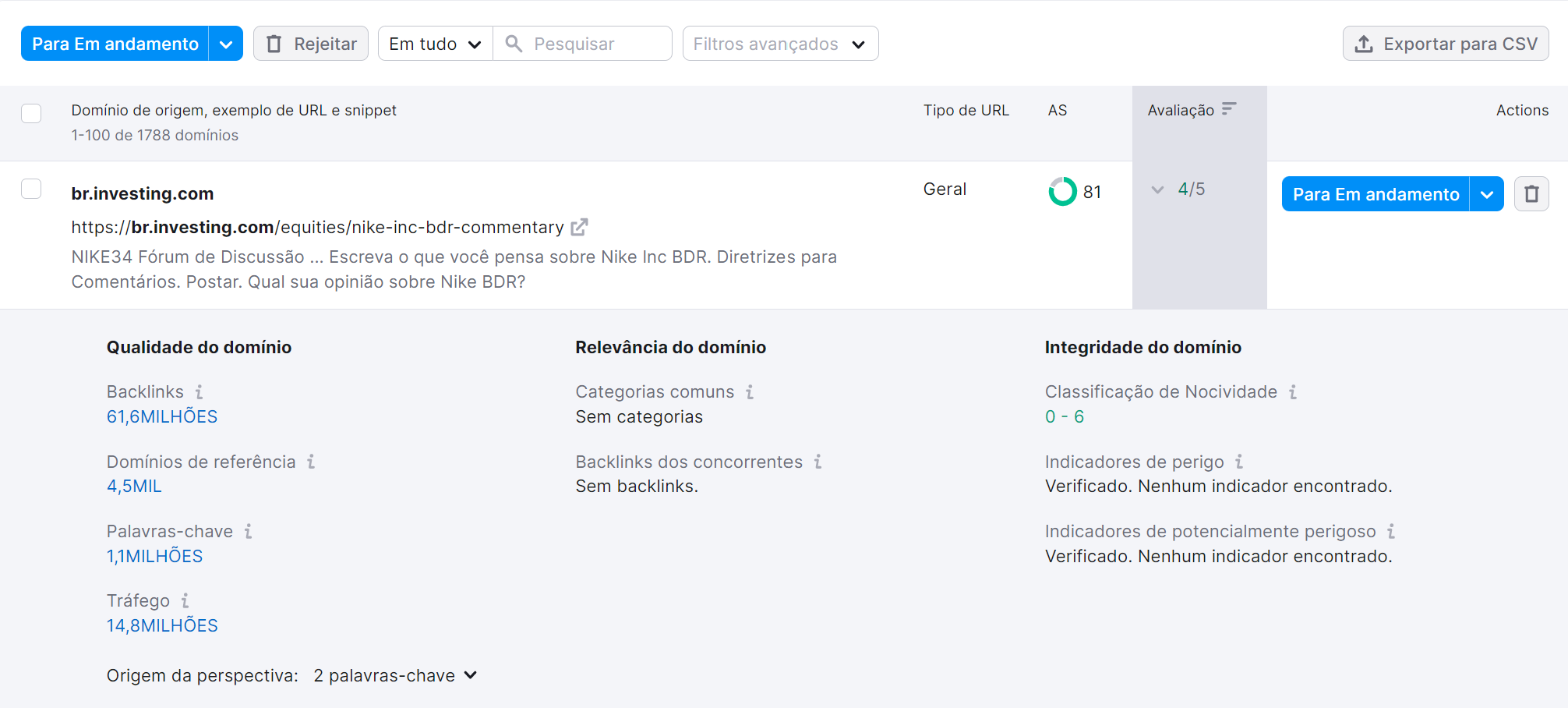Open the br.investing.com domain name
Image resolution: width=1568 pixels, height=708 pixels.
[143, 193]
